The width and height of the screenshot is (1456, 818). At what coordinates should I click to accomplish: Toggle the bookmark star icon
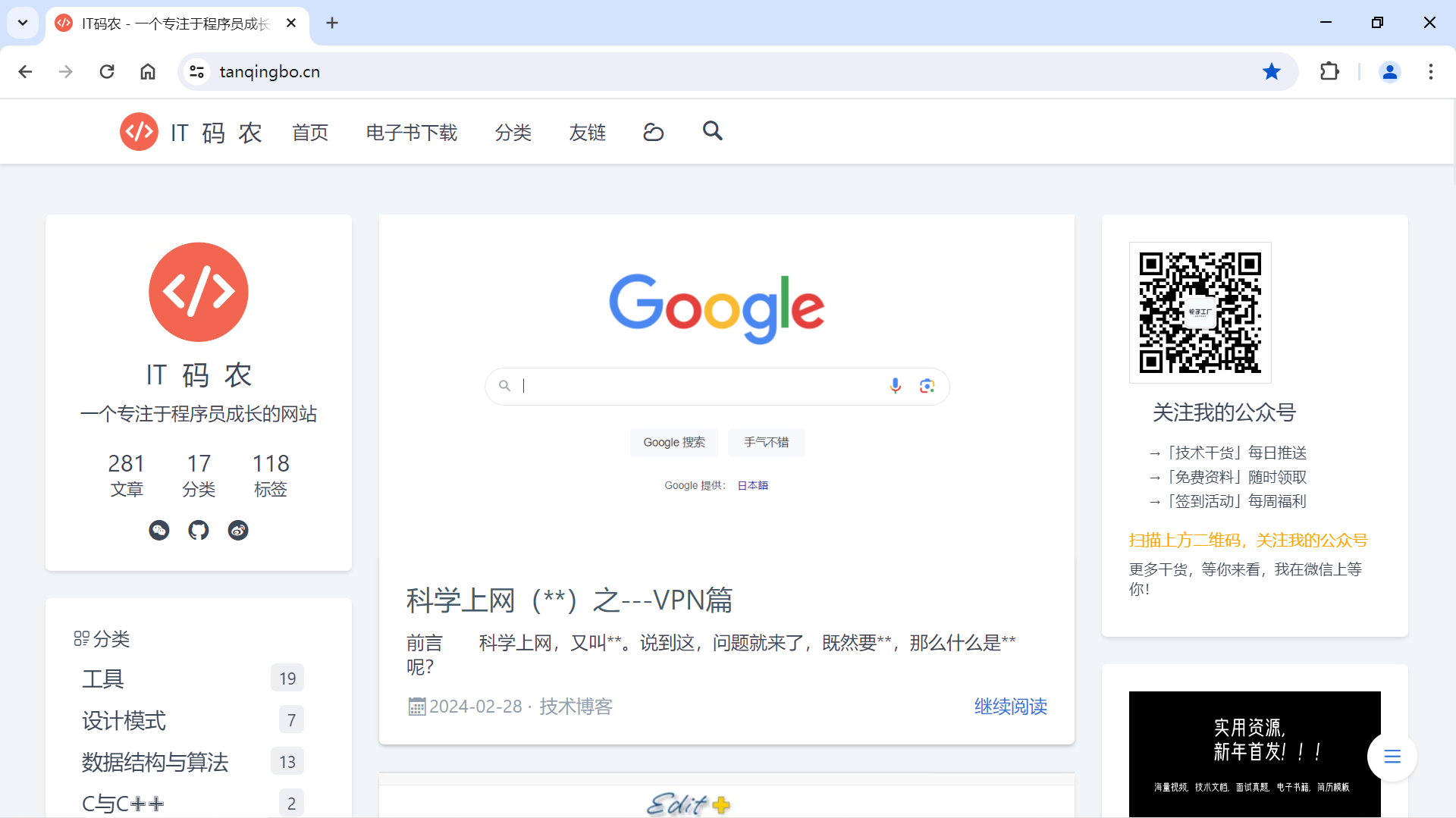1272,72
